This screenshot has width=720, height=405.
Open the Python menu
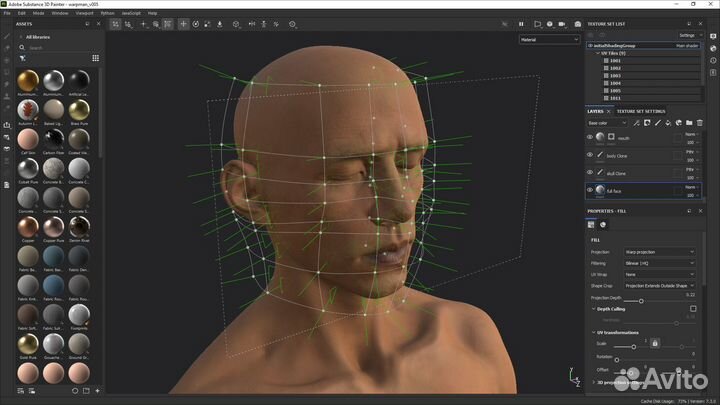pos(107,13)
